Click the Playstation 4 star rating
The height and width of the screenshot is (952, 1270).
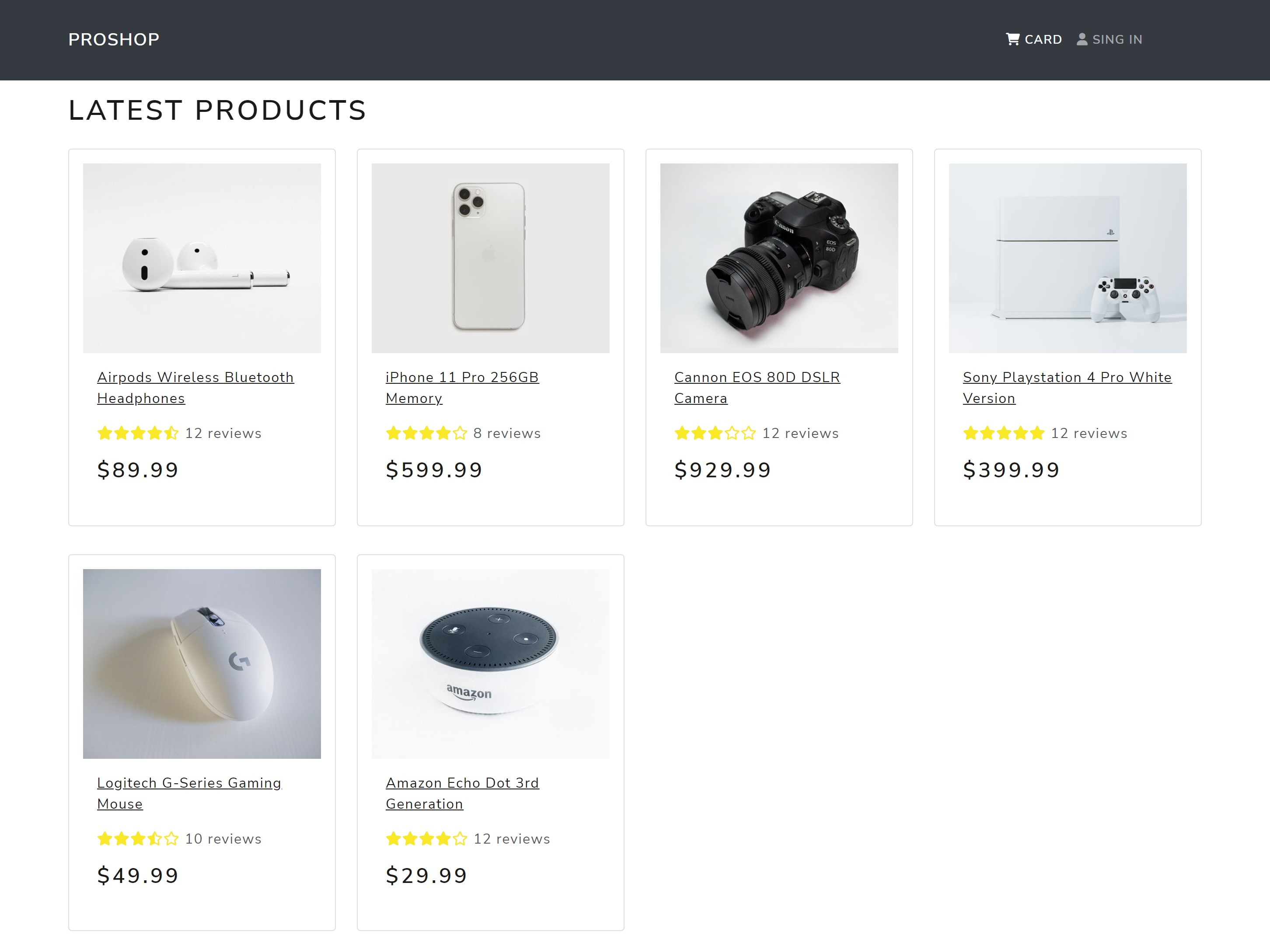[x=1003, y=433]
